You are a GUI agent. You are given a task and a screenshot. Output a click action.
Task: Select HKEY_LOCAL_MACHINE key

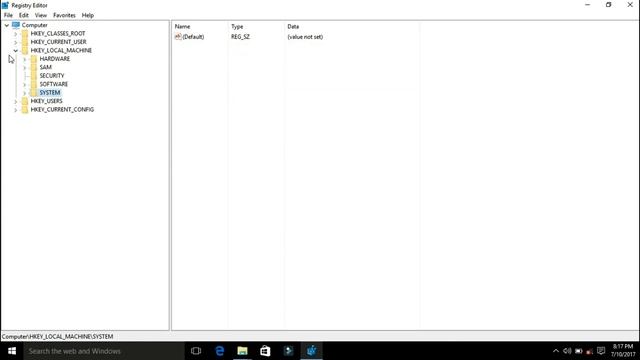(61, 50)
